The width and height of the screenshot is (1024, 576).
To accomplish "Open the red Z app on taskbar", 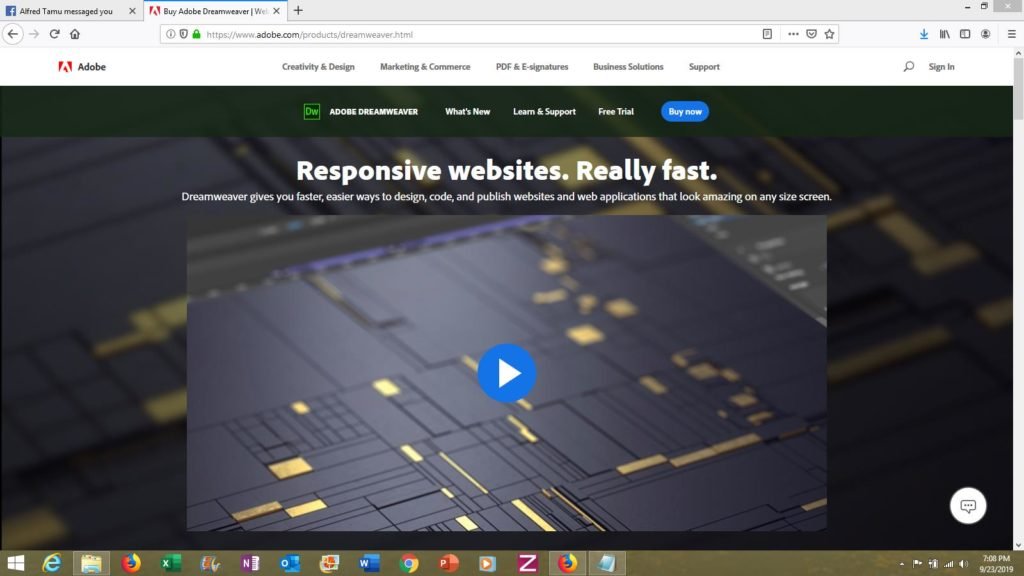I will (527, 563).
